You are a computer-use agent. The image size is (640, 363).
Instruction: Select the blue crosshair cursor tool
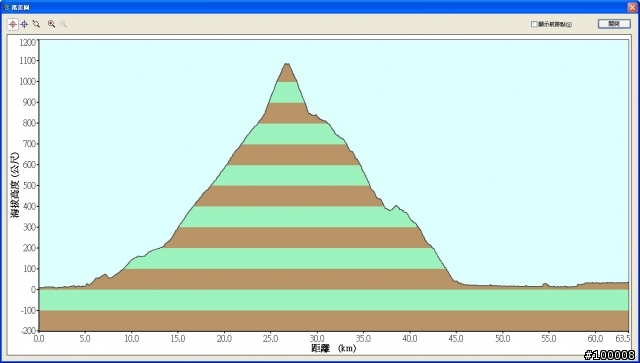point(24,24)
